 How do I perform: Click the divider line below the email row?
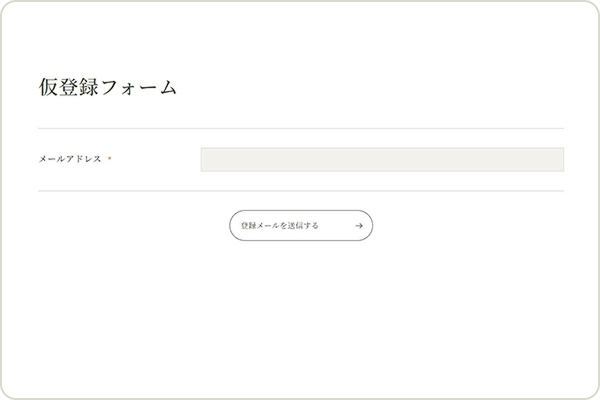point(300,190)
